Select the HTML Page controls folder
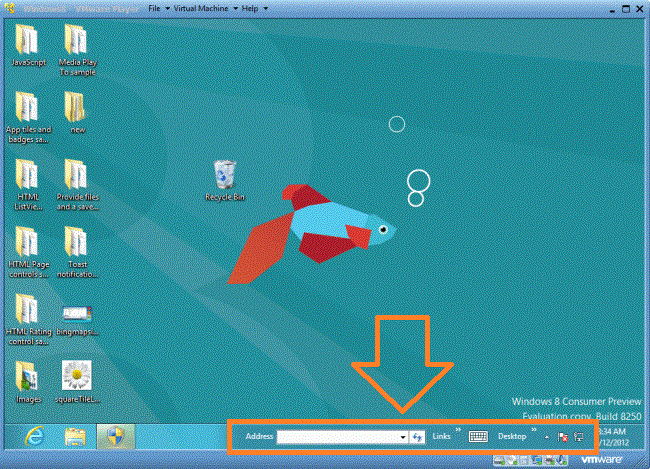The width and height of the screenshot is (650, 469). pyautogui.click(x=28, y=252)
